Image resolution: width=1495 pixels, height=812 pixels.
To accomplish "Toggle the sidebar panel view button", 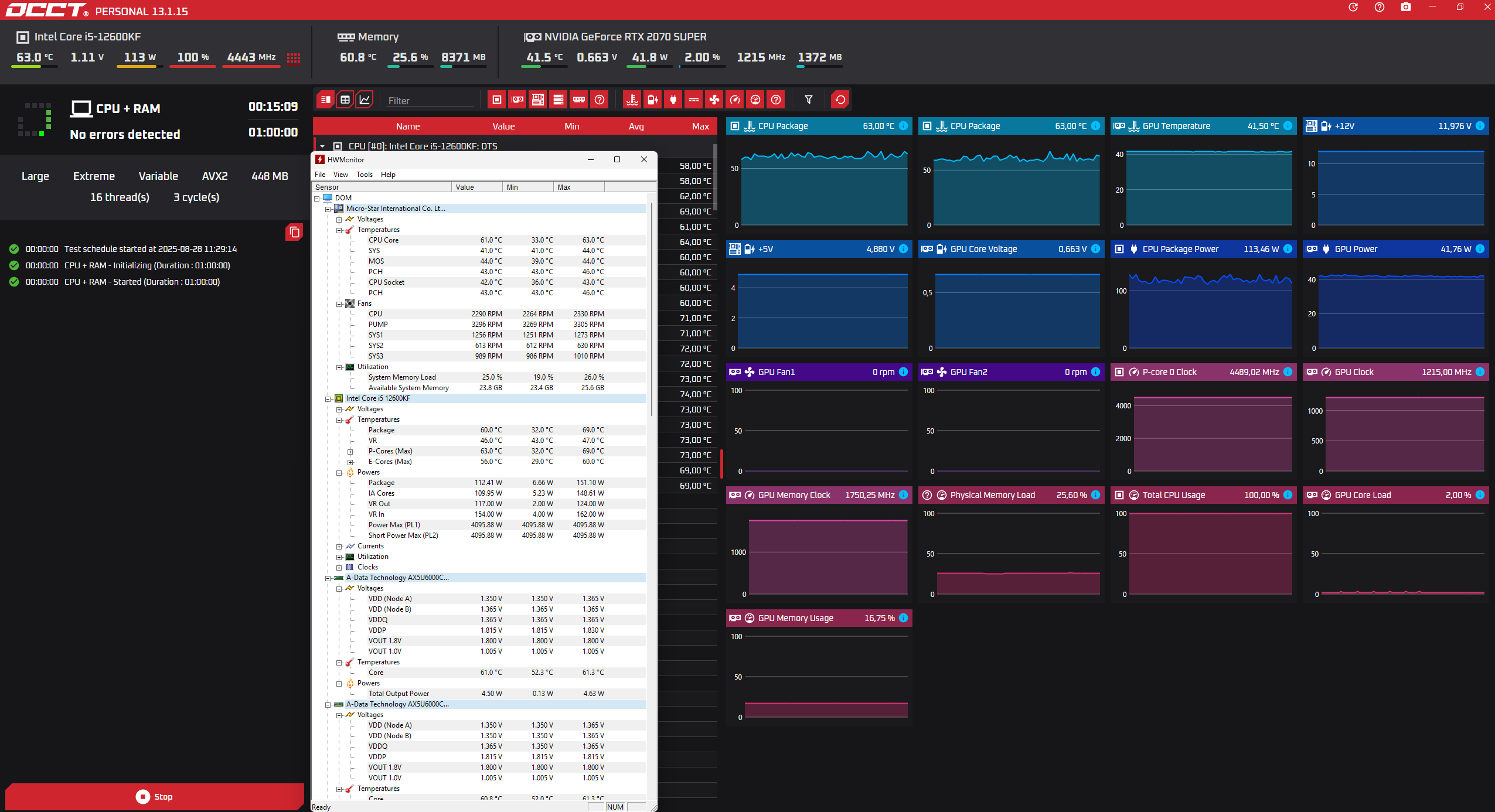I will point(325,100).
